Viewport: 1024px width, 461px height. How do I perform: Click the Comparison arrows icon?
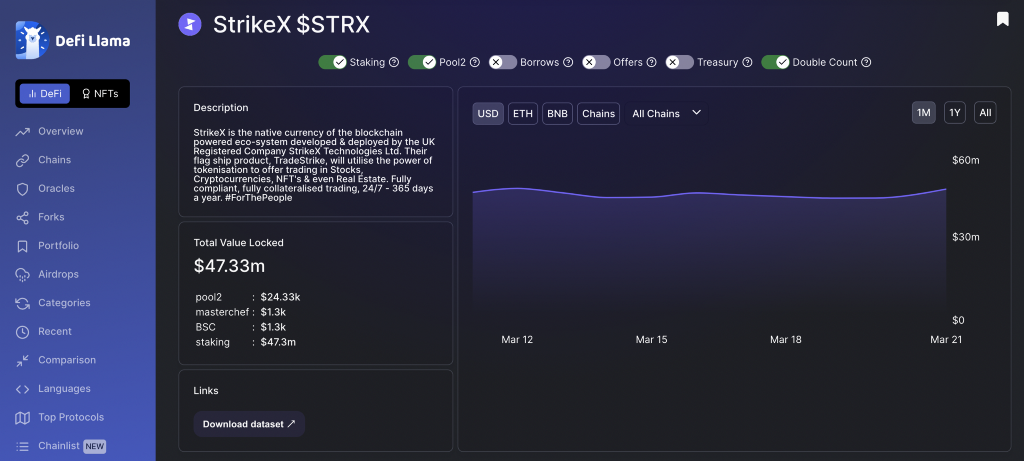pos(23,360)
